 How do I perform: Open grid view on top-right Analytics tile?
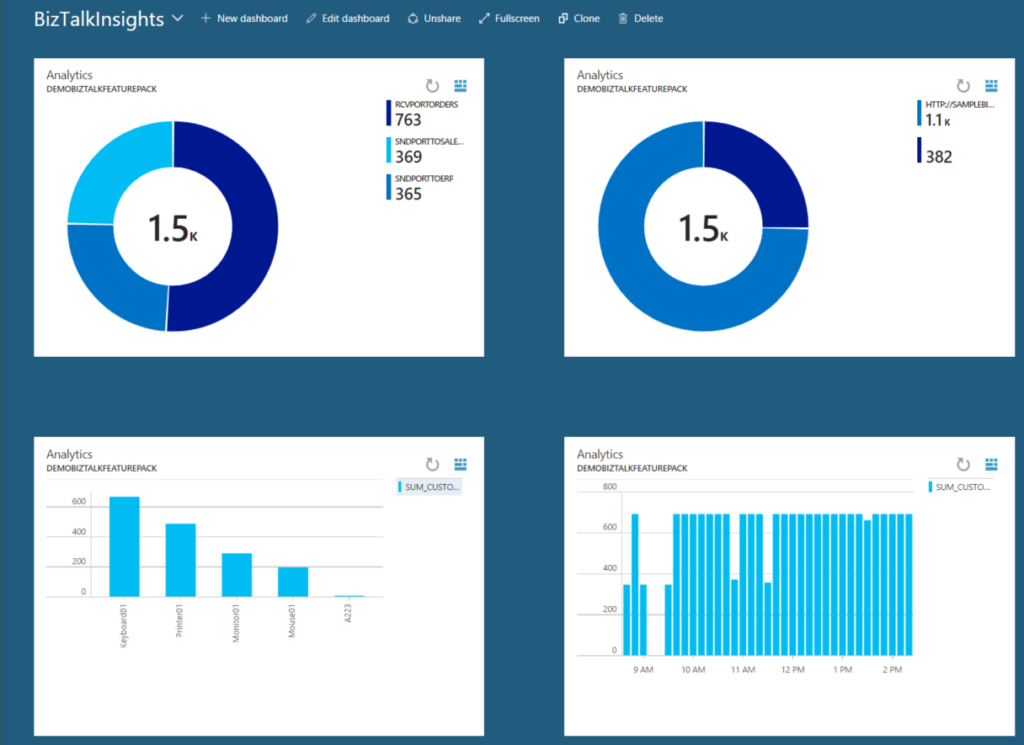[991, 87]
